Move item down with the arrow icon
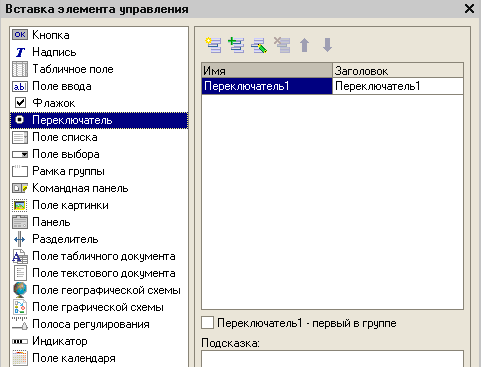Screen dimensions: 481x367 pos(327,45)
